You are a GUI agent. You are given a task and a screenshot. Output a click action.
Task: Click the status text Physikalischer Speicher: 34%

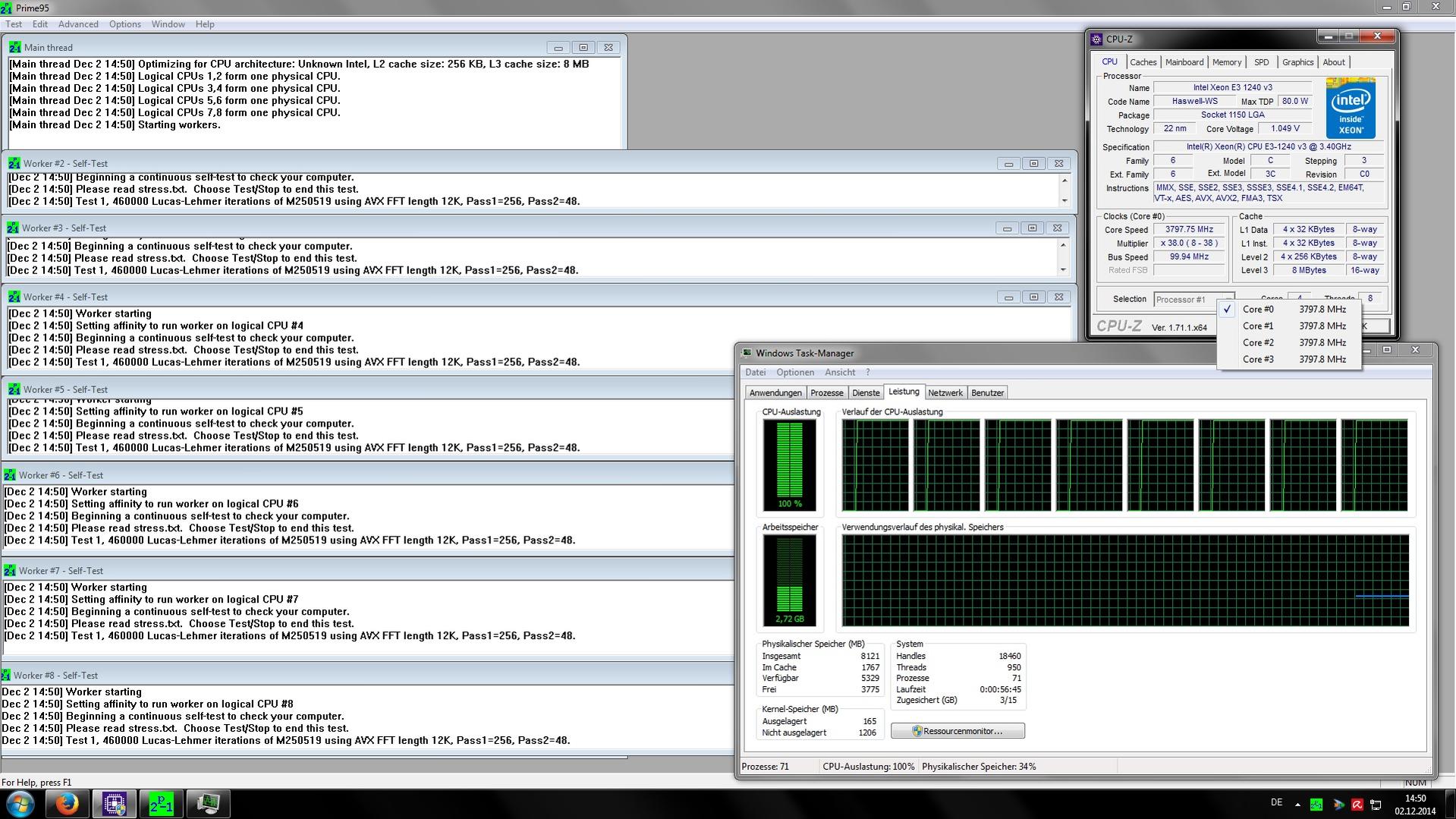click(x=979, y=767)
